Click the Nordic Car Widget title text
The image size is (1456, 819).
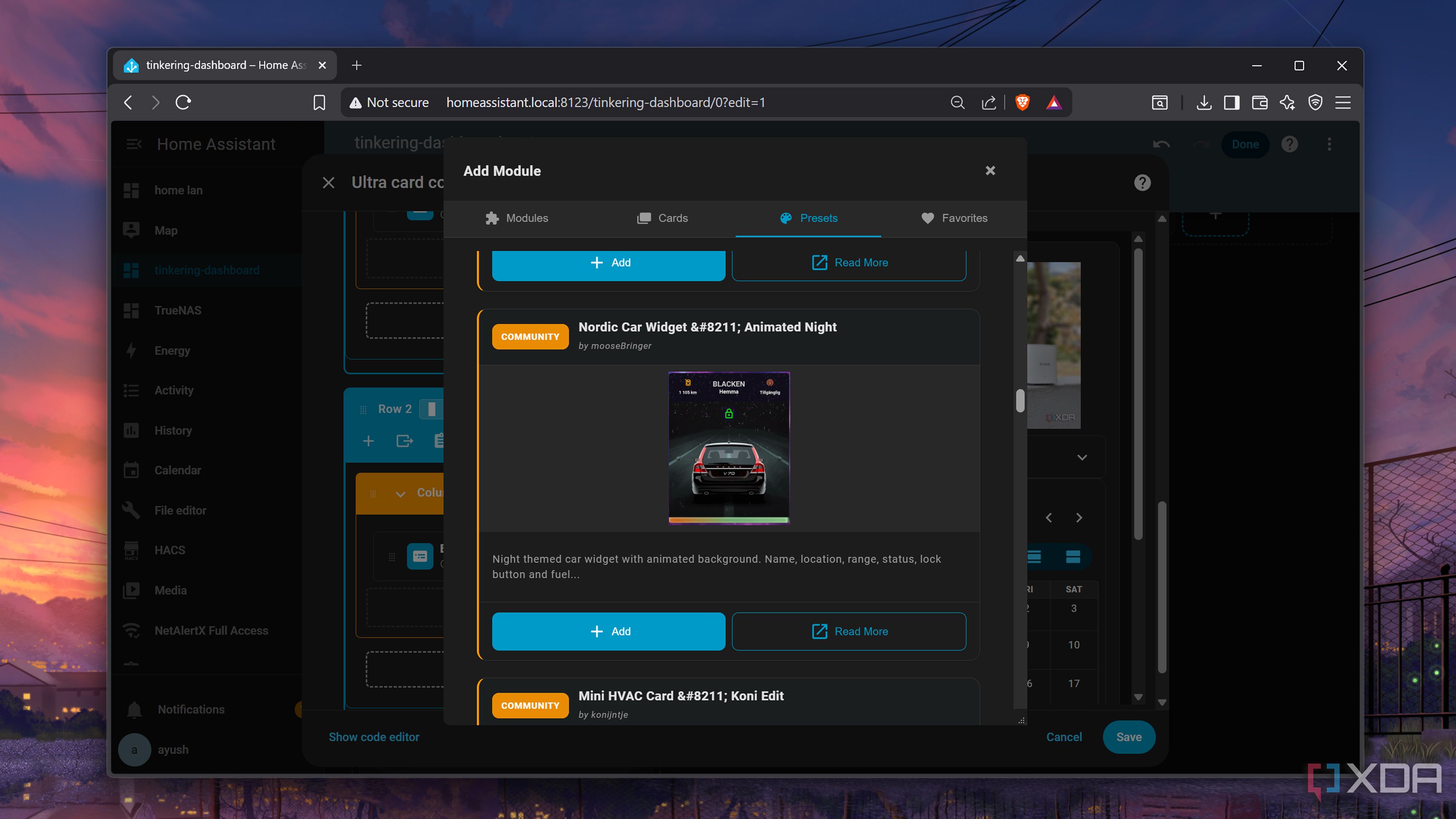point(708,327)
